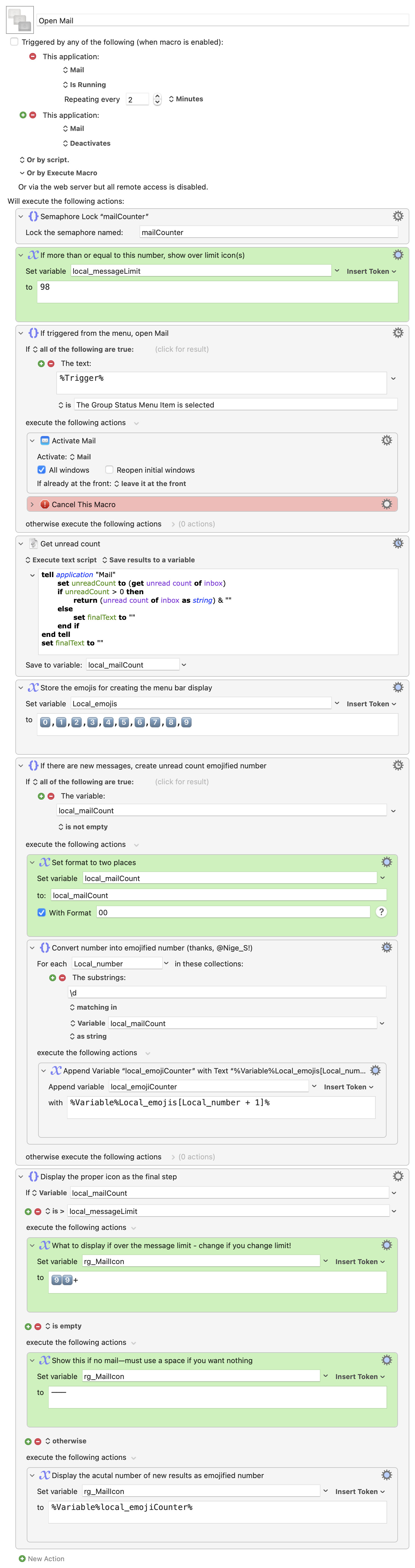
Task: Open gear menu for 'Convert number into emojified number'
Action: pyautogui.click(x=387, y=947)
